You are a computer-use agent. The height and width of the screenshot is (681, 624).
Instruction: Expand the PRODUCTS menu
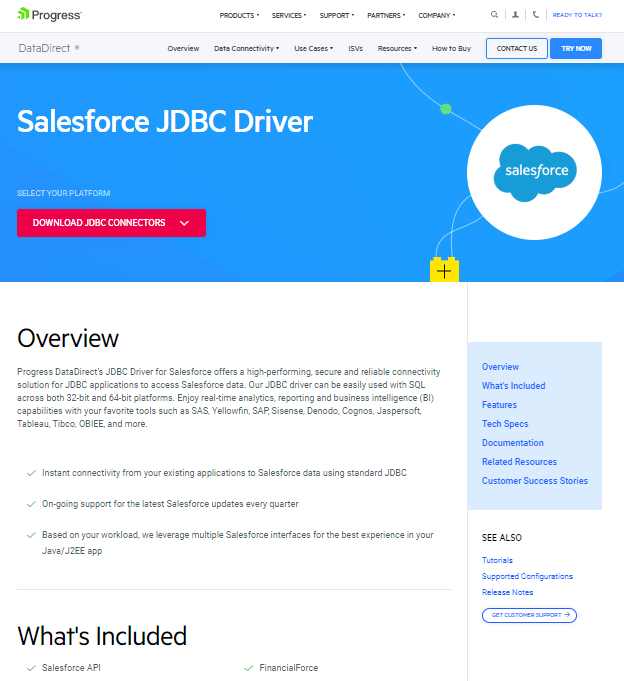pos(239,15)
